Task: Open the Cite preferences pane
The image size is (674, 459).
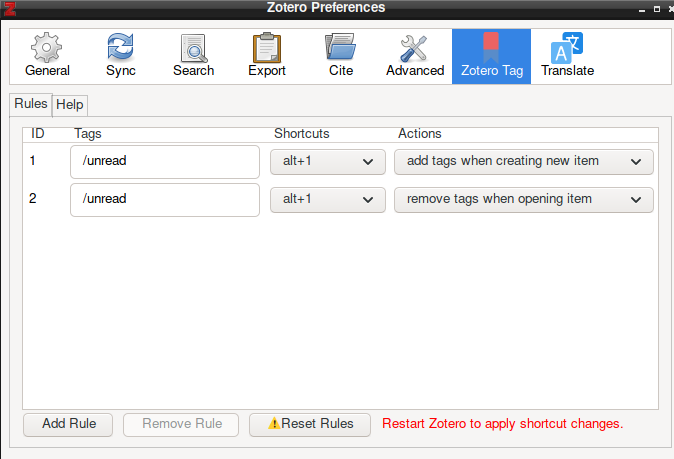Action: pyautogui.click(x=340, y=56)
